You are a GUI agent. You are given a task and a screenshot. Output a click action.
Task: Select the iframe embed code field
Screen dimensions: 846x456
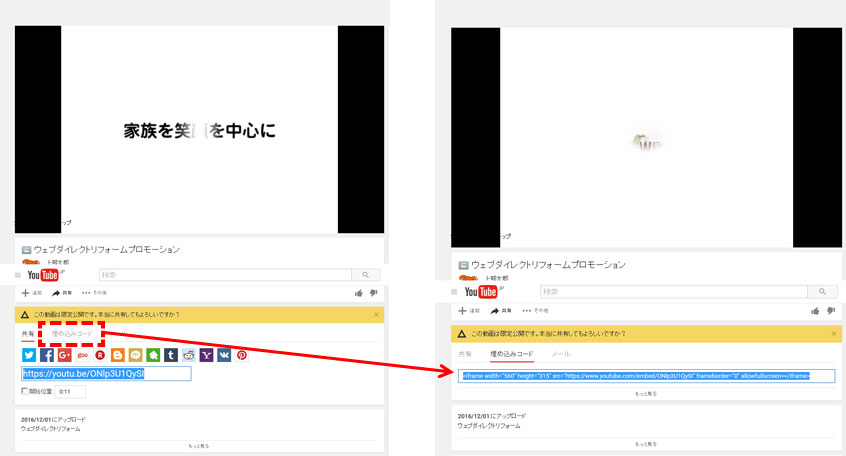point(646,376)
